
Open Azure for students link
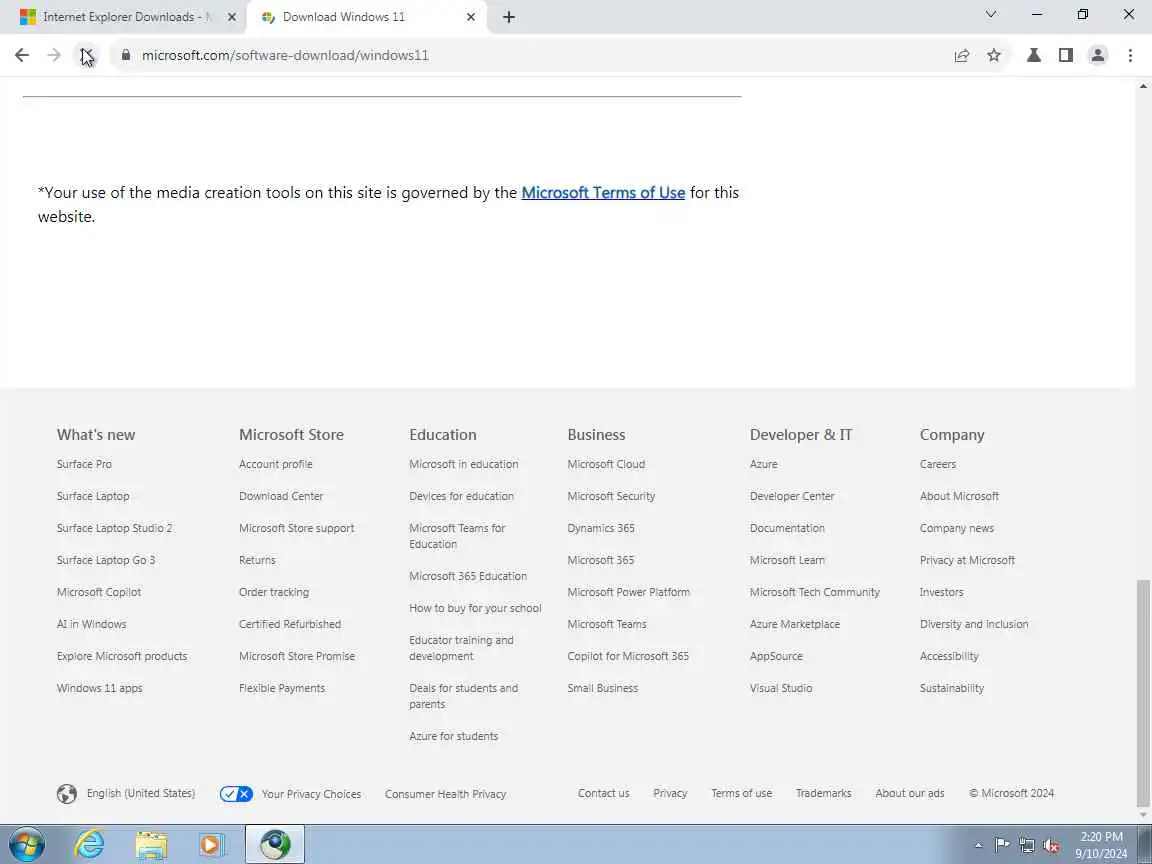coord(454,736)
